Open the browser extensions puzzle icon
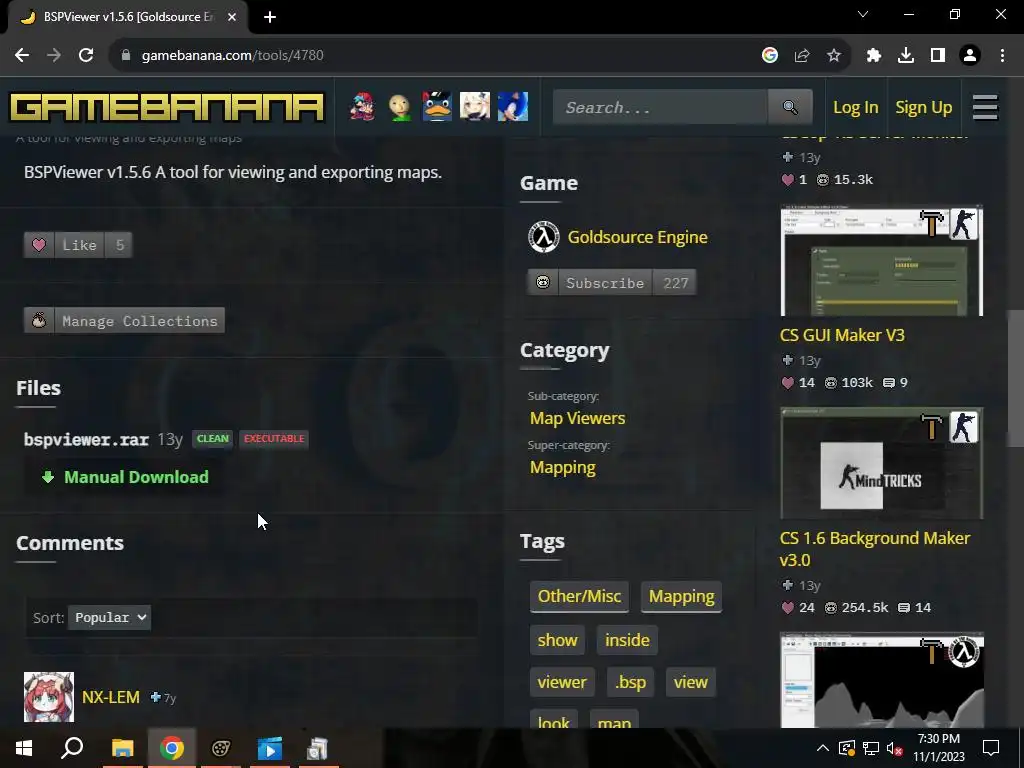 (874, 56)
